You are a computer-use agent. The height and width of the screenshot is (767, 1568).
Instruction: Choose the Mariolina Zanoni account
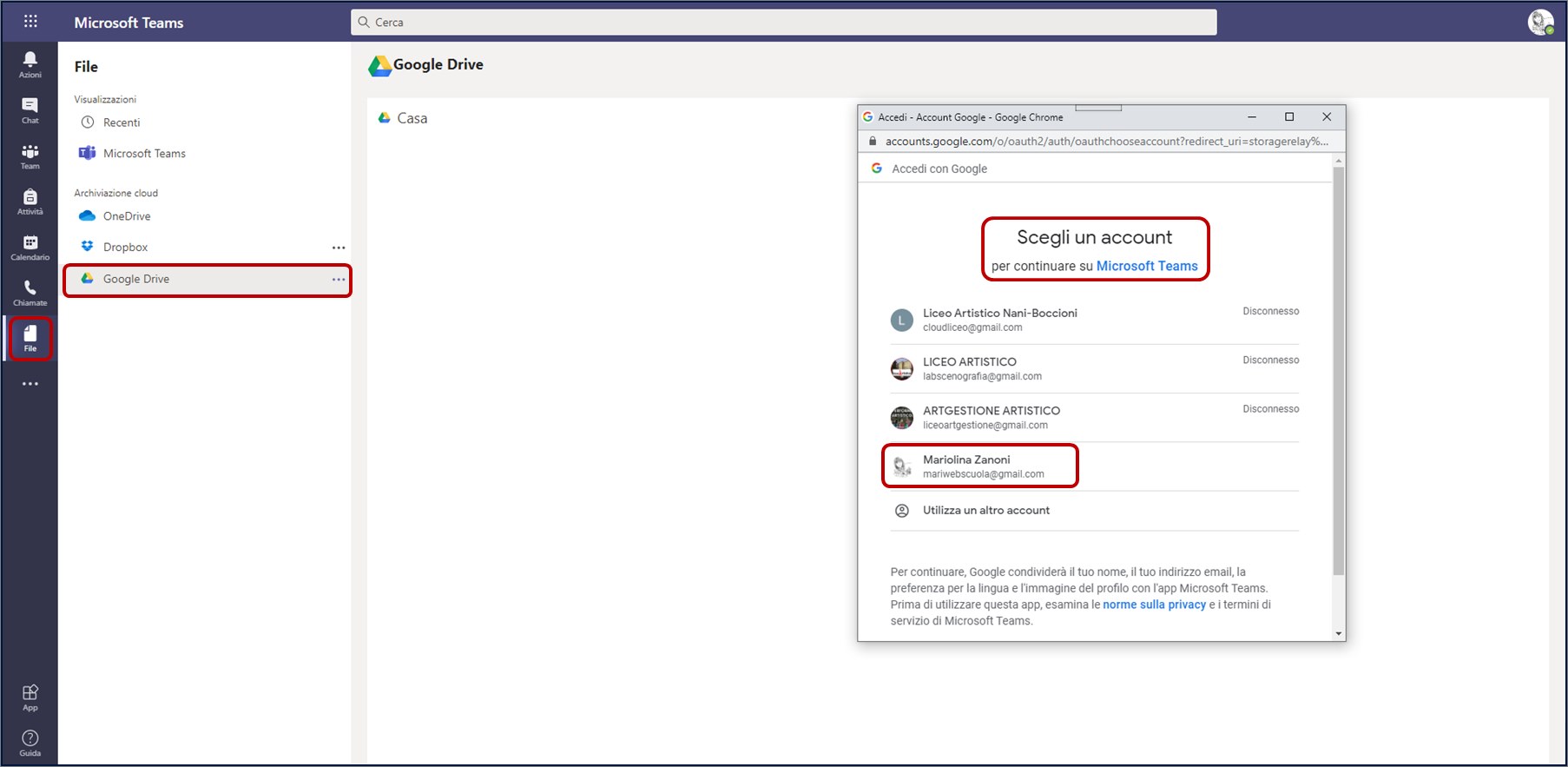[x=1094, y=466]
